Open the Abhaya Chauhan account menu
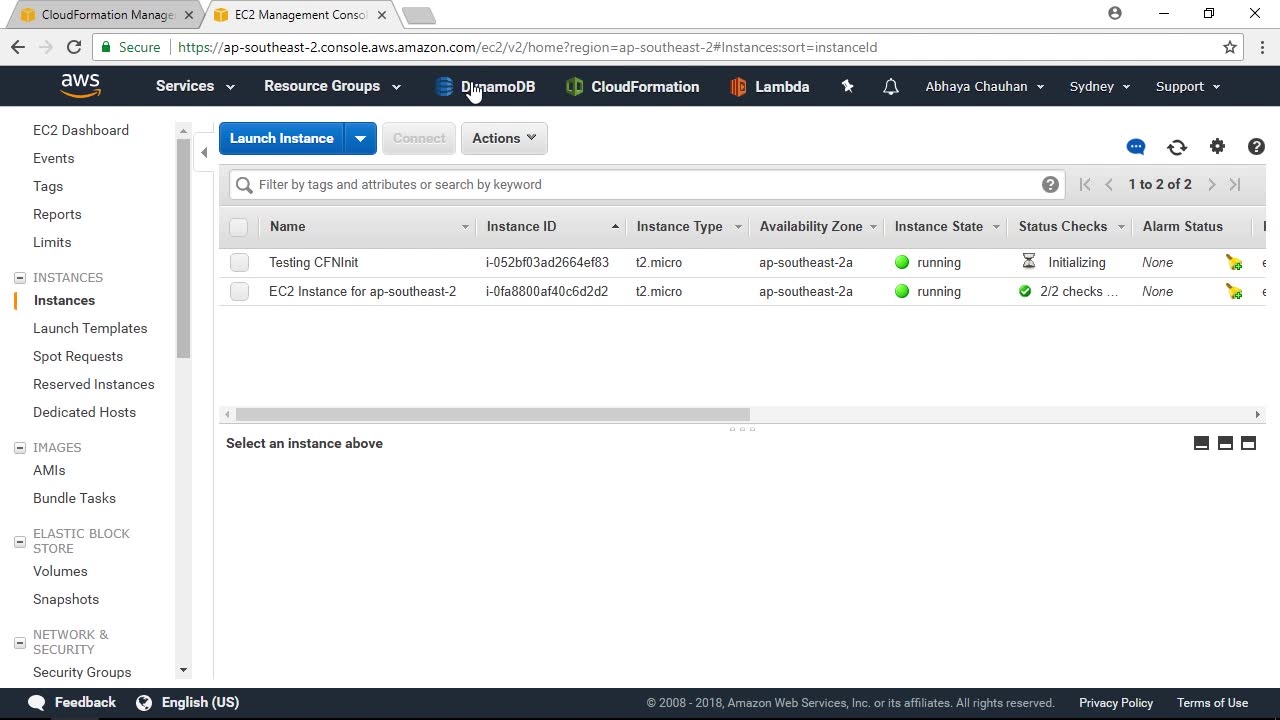The image size is (1280, 720). (x=985, y=86)
